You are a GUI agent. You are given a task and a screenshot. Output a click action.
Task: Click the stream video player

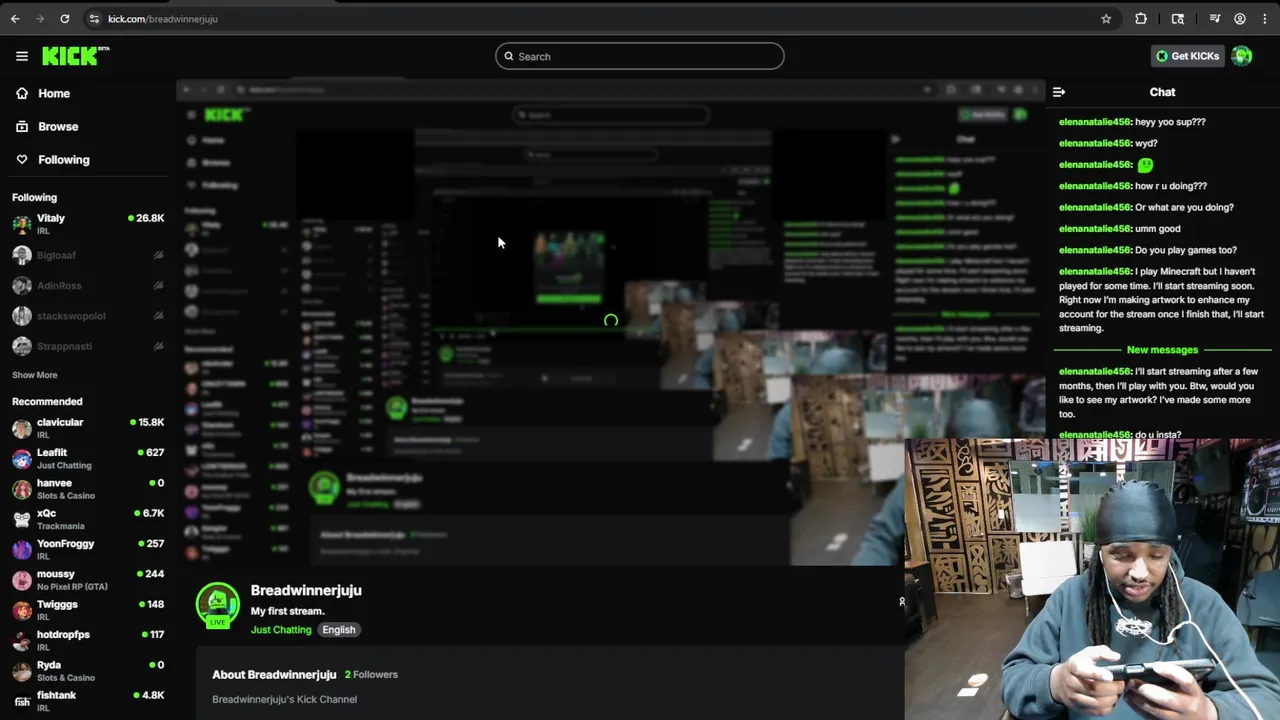coord(610,322)
